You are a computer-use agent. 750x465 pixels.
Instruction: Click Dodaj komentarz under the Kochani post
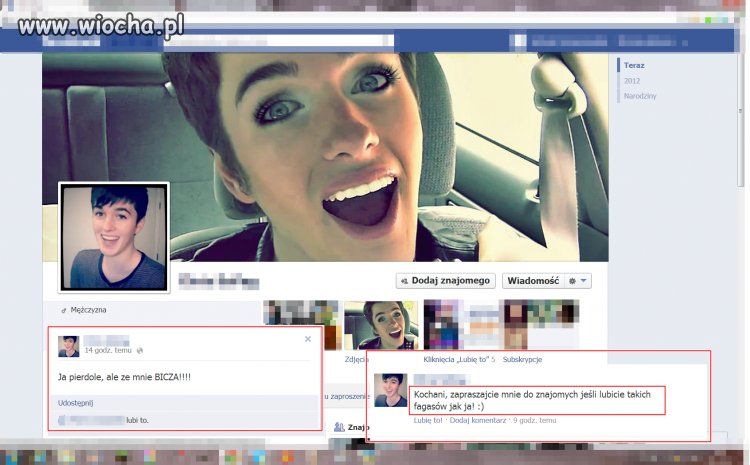pos(478,420)
